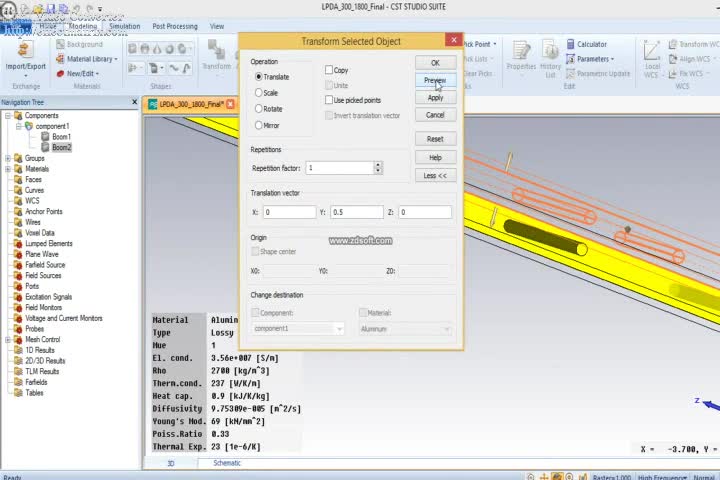Close the Navigation Tree panel
The image size is (720, 480).
click(x=135, y=102)
